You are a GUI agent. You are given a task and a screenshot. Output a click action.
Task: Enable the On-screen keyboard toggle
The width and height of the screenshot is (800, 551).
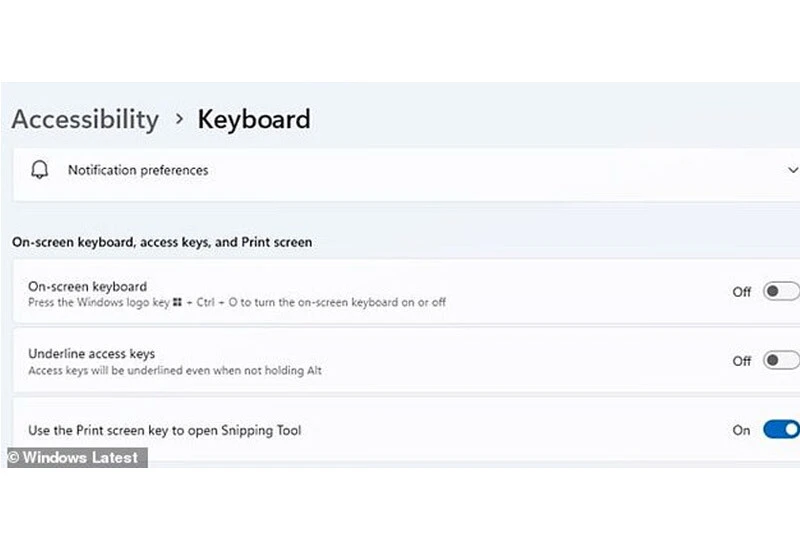pos(781,292)
